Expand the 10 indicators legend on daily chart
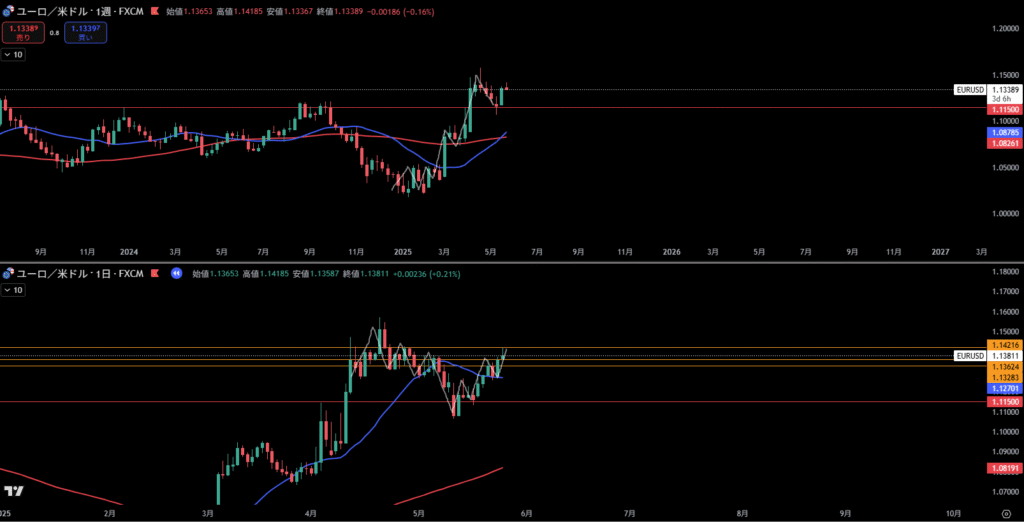The image size is (1024, 522). pos(13,290)
